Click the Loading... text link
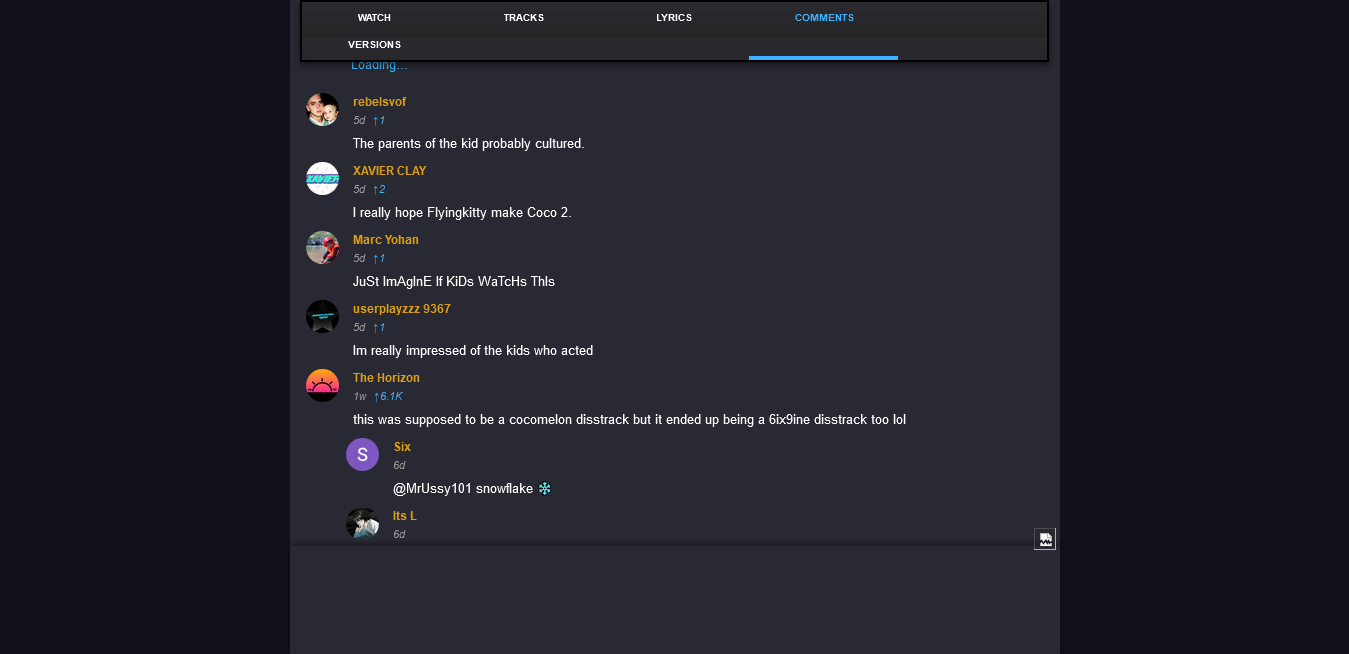Screen dimensions: 1349x654 [379, 66]
